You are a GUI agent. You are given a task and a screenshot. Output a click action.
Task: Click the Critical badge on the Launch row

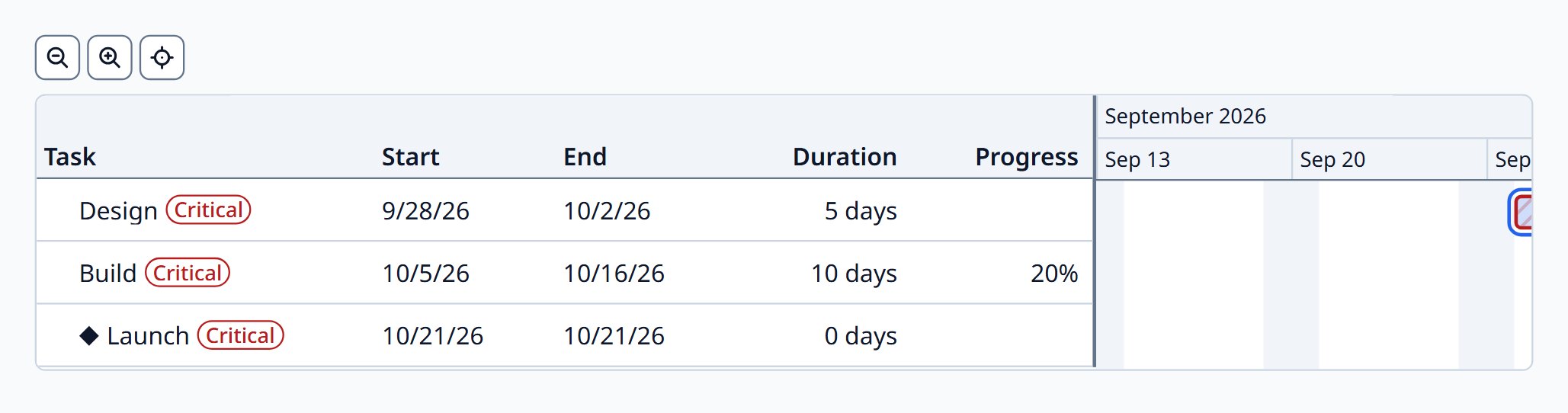[240, 335]
